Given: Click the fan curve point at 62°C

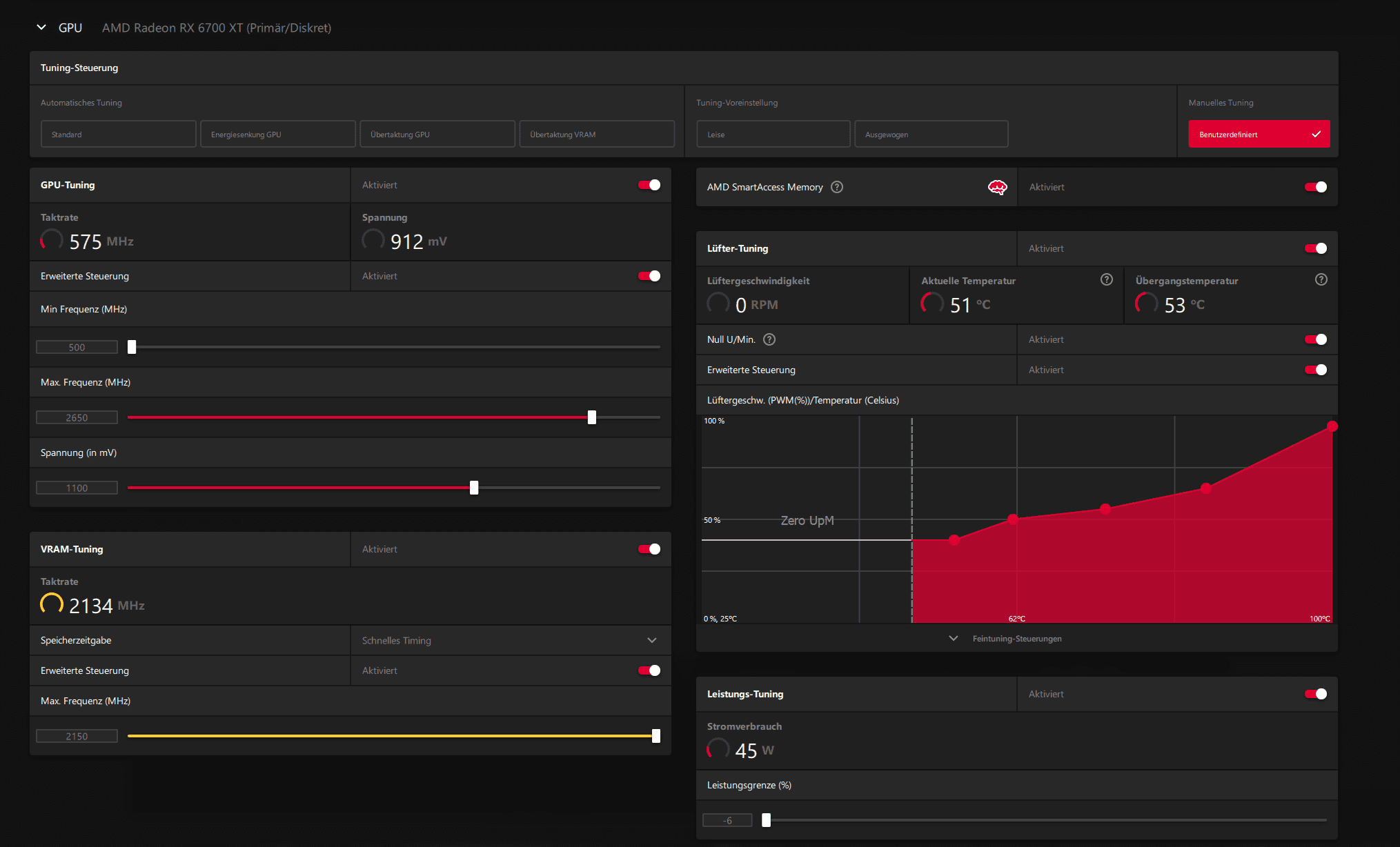Looking at the screenshot, I should pyautogui.click(x=1012, y=519).
